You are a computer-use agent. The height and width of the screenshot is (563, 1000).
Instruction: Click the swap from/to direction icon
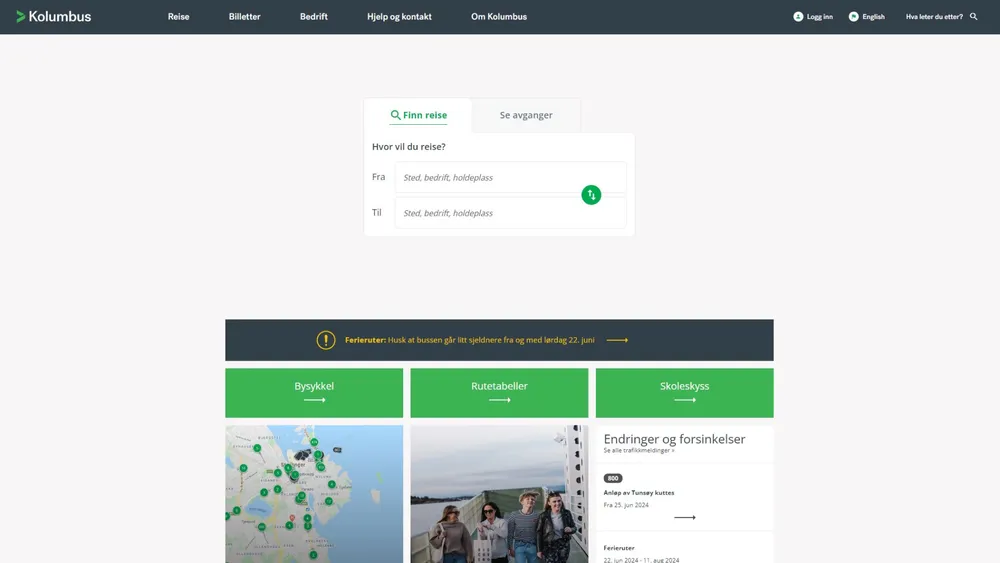tap(591, 195)
